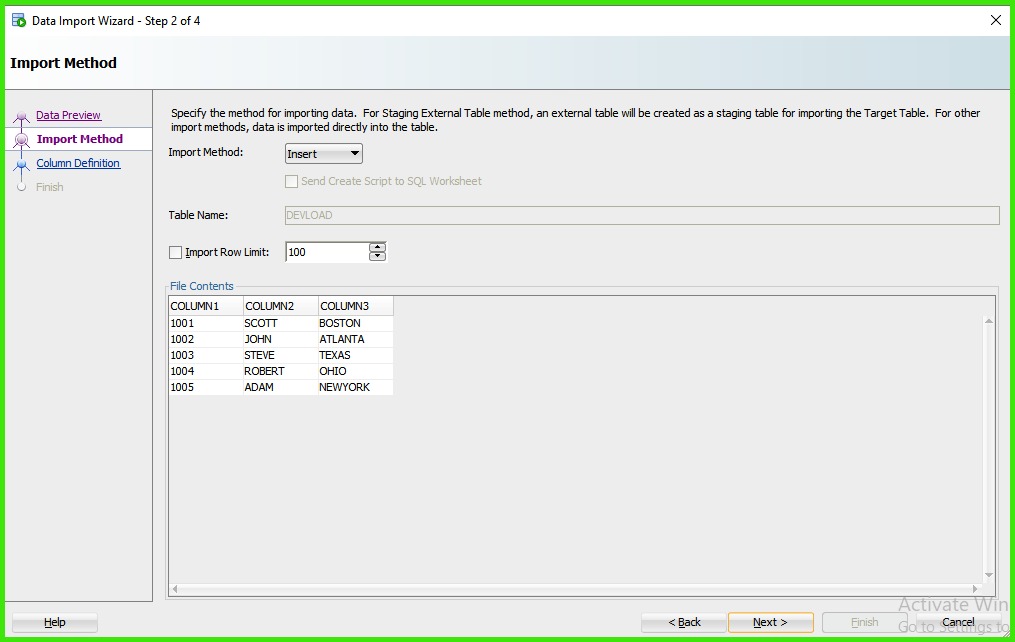Click the disabled Finish button
1015x642 pixels.
(864, 622)
